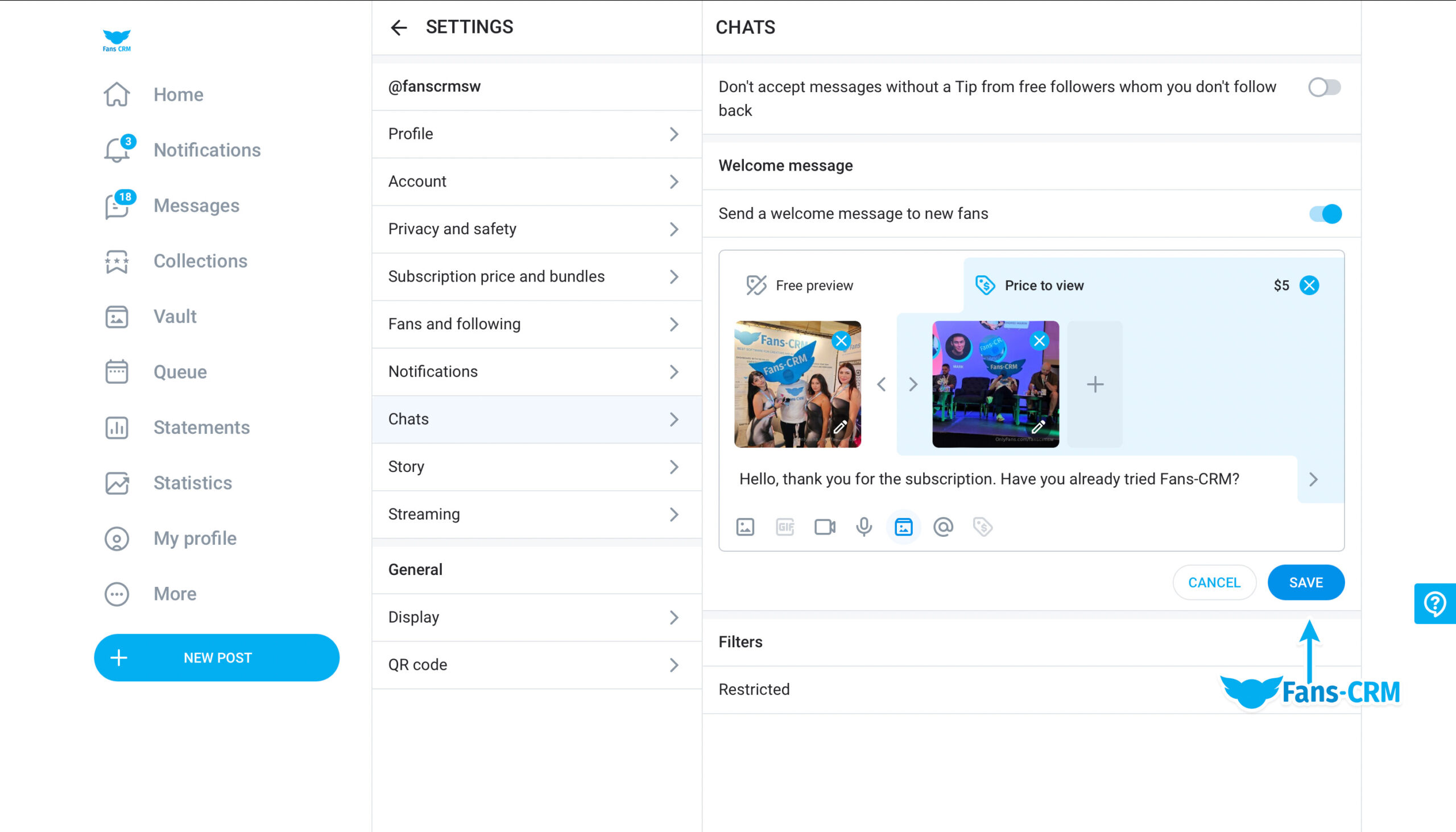The height and width of the screenshot is (832, 1456).
Task: Click the CANCEL button to discard changes
Action: [x=1214, y=582]
